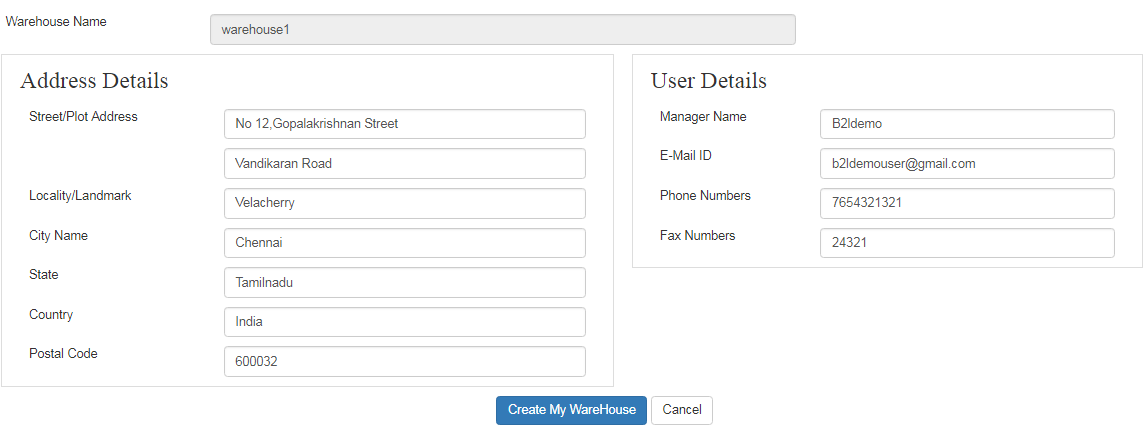Select the Warehouse Name field containing warehouse1

tap(502, 30)
